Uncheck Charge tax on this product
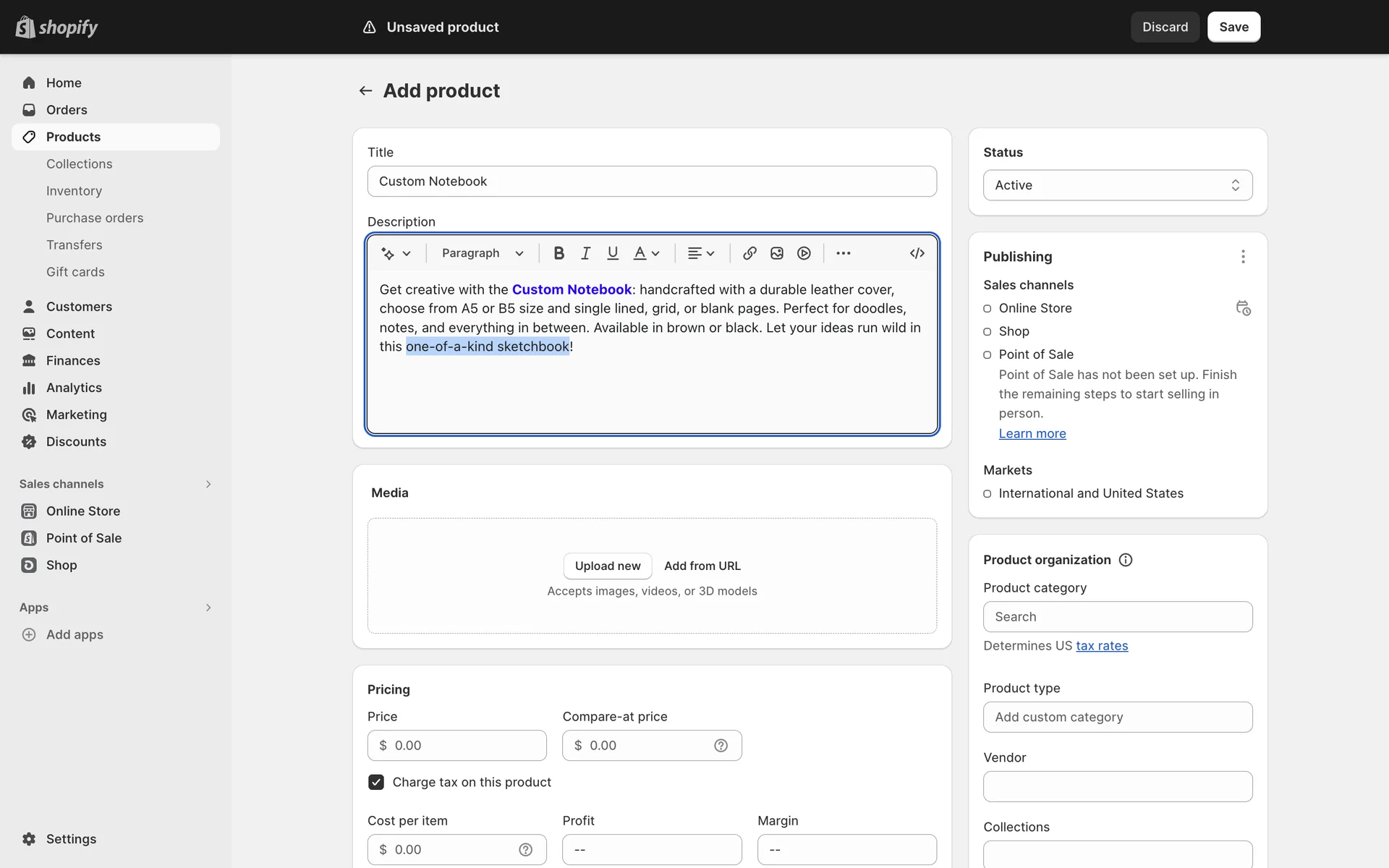The width and height of the screenshot is (1389, 868). [x=376, y=782]
